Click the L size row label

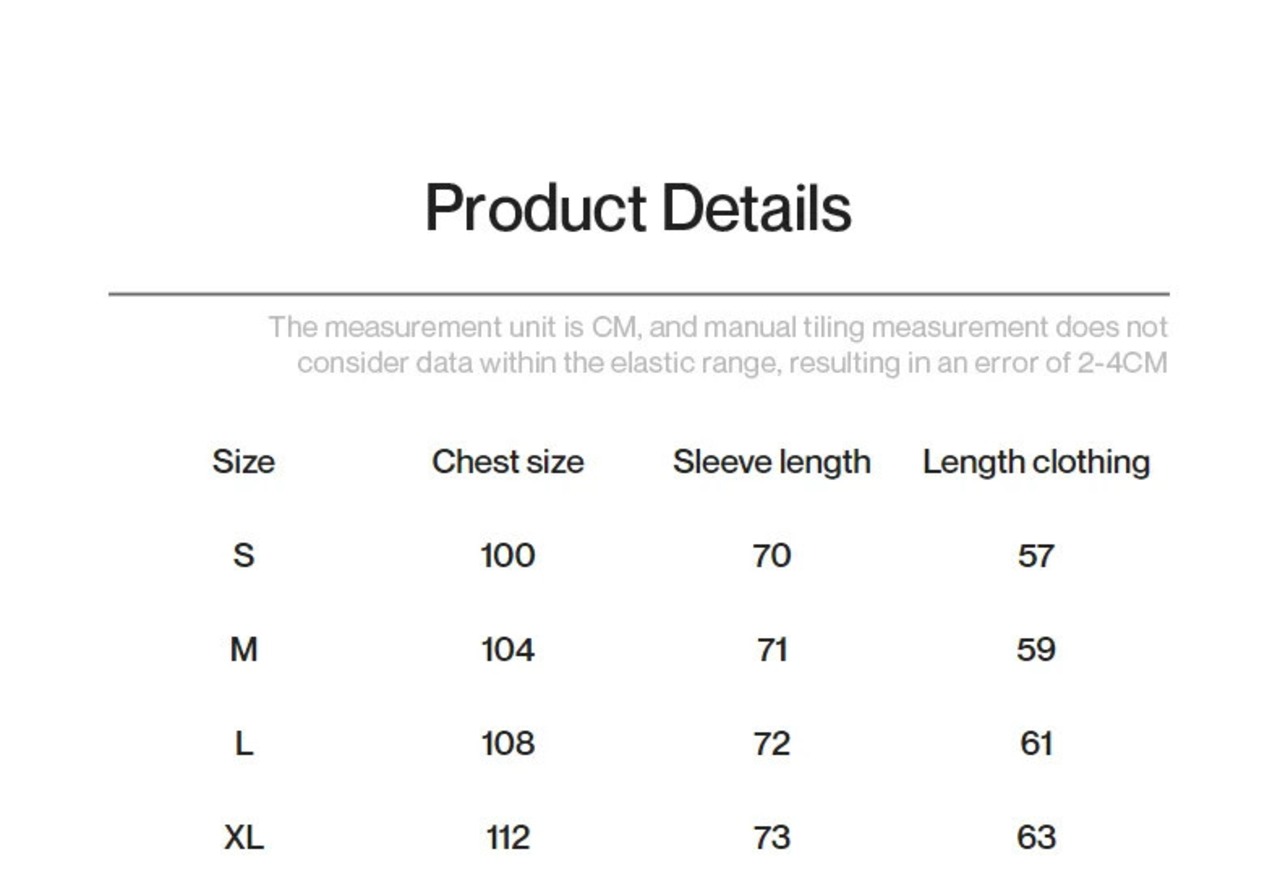tap(243, 744)
